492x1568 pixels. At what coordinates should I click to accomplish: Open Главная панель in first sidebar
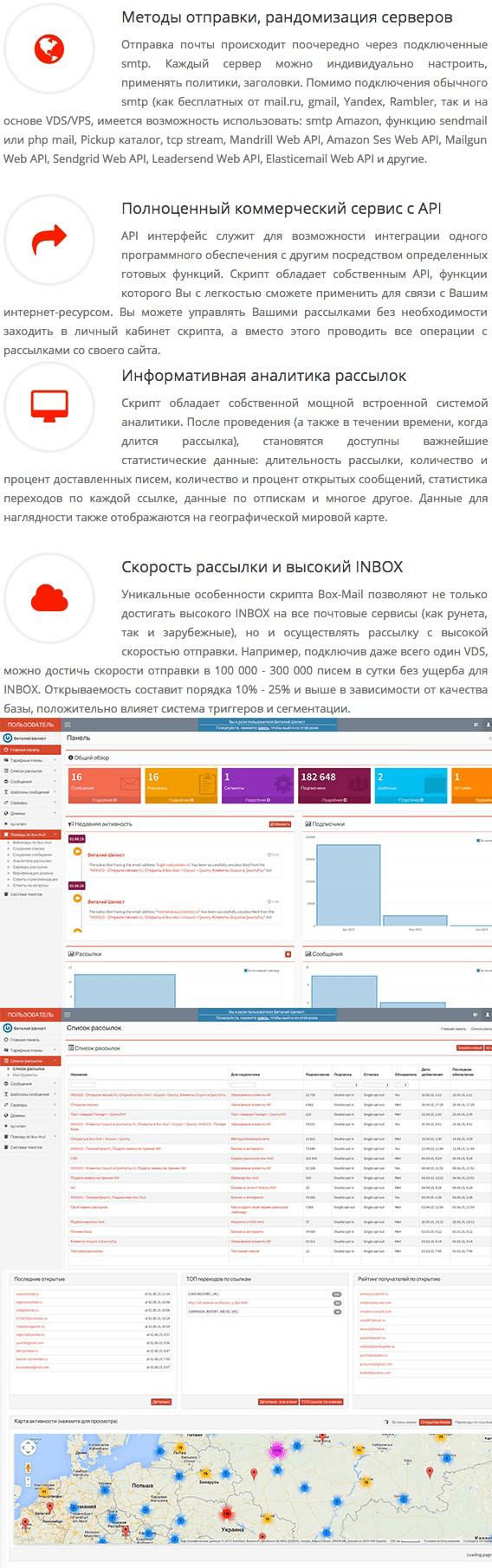point(30,750)
